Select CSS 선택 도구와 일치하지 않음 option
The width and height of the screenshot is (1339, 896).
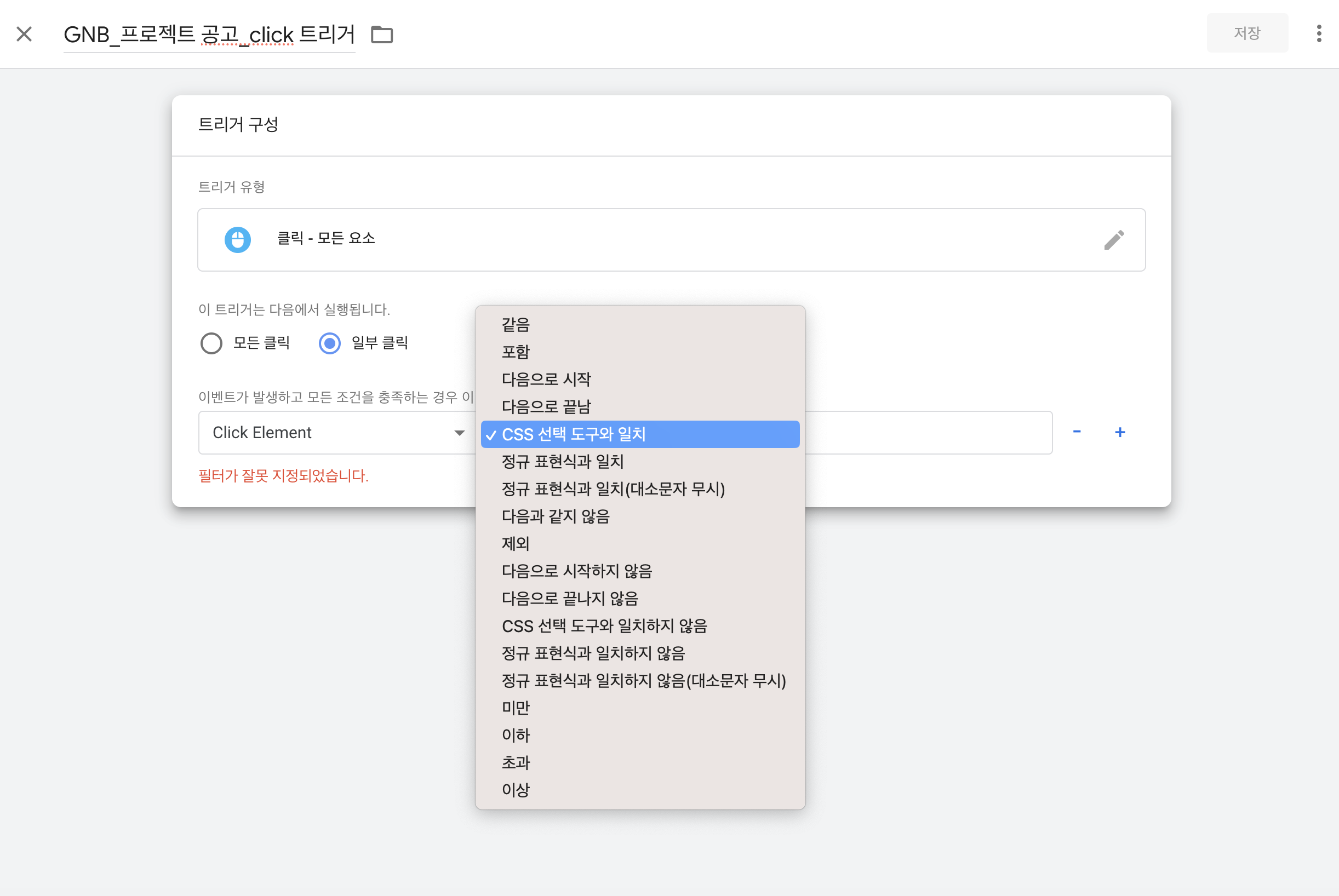tap(604, 625)
